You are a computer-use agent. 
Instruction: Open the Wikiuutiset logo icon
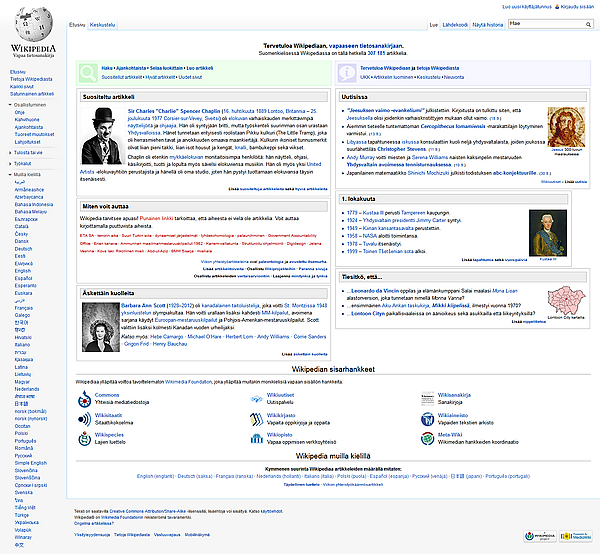[256, 399]
